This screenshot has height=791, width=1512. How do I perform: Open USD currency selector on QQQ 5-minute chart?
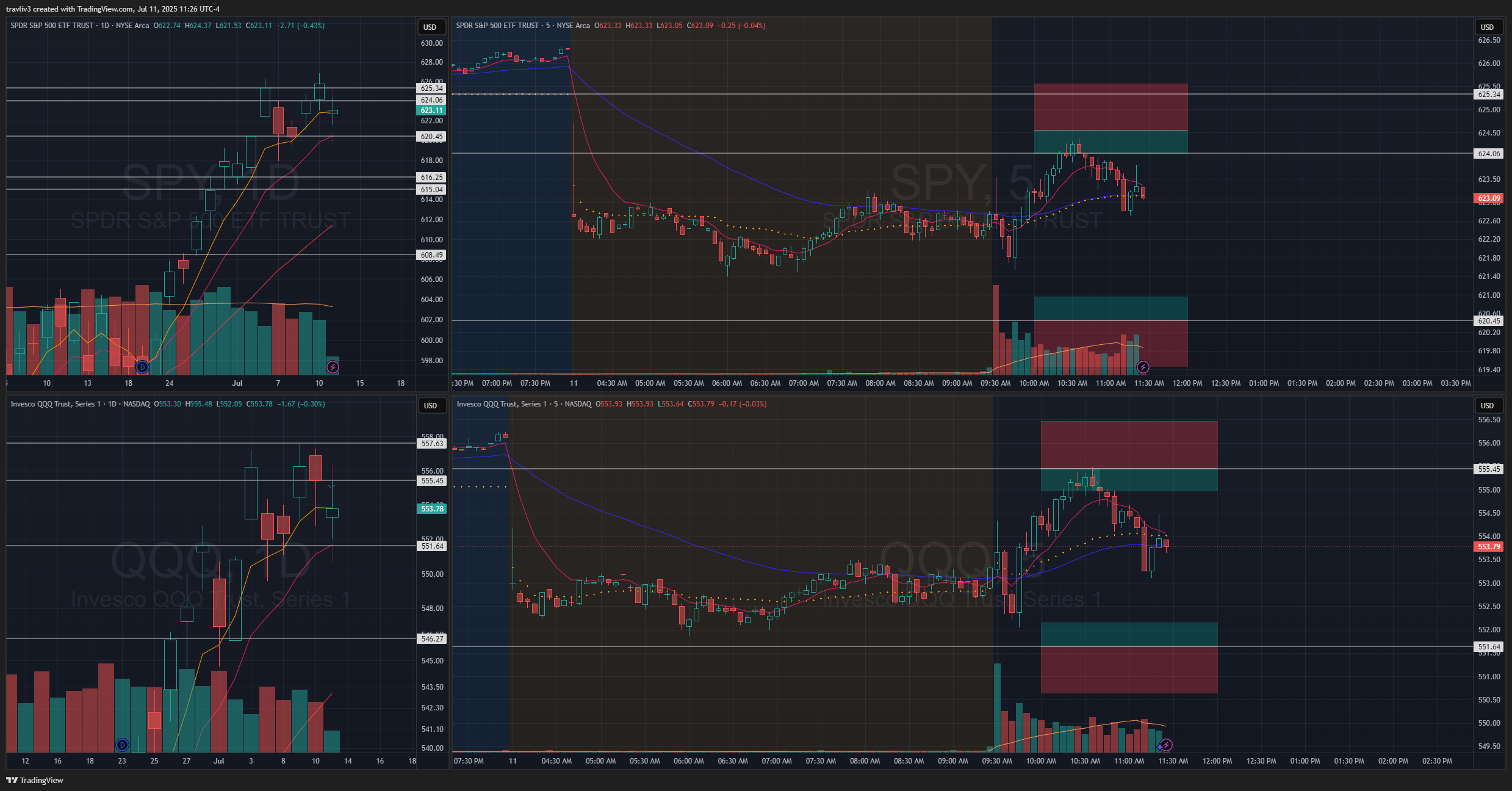coord(1487,405)
